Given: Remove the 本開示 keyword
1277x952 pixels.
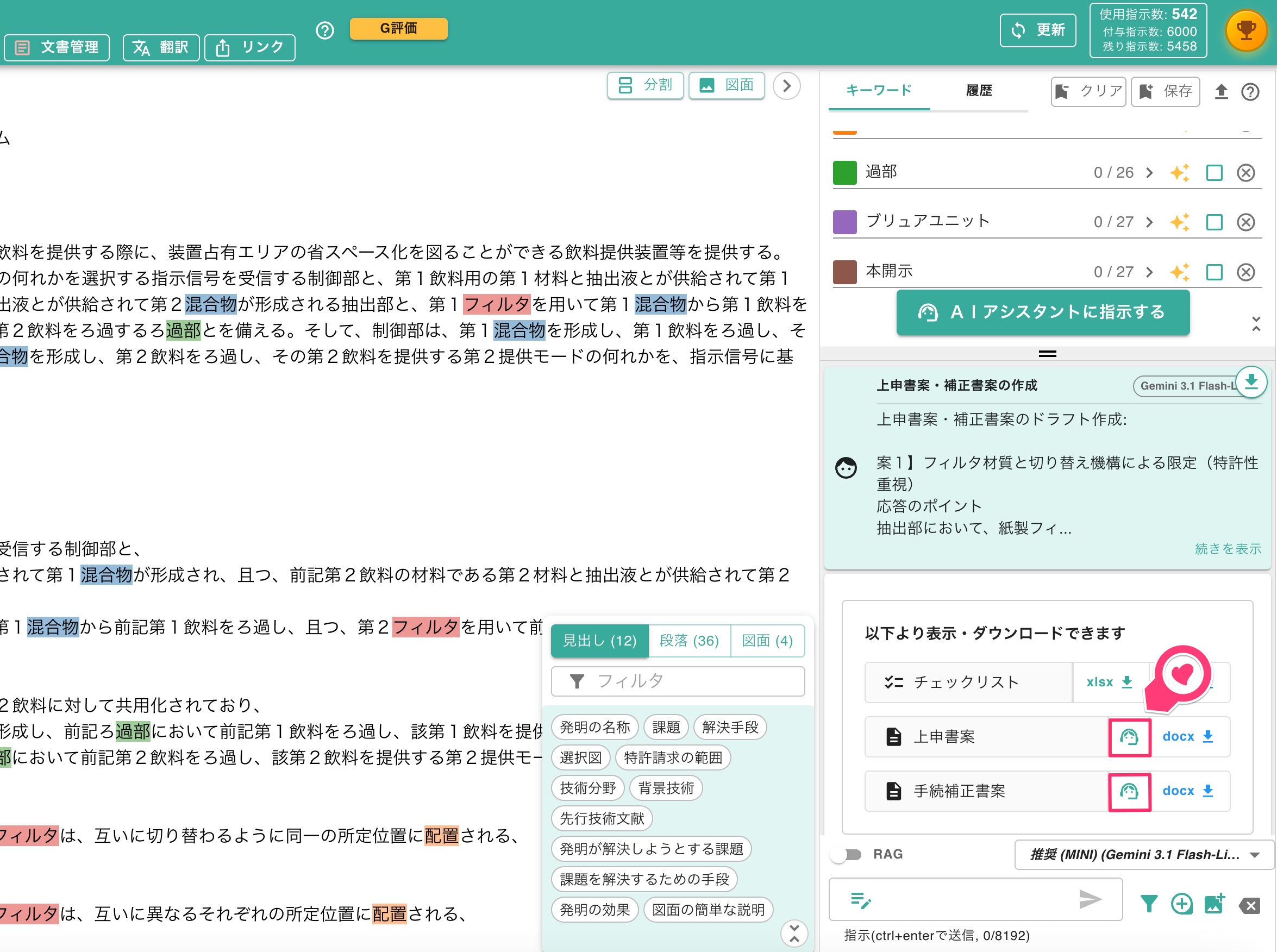Looking at the screenshot, I should tap(1246, 272).
